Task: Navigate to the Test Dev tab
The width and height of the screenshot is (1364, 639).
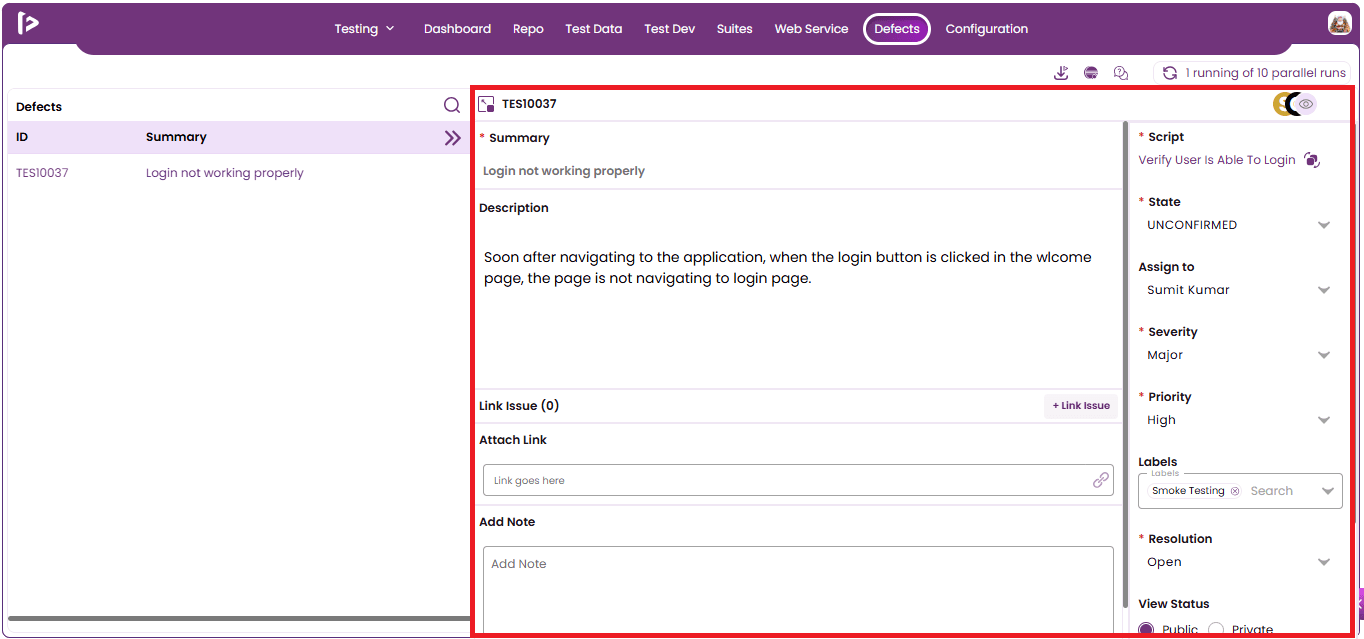Action: coord(670,29)
